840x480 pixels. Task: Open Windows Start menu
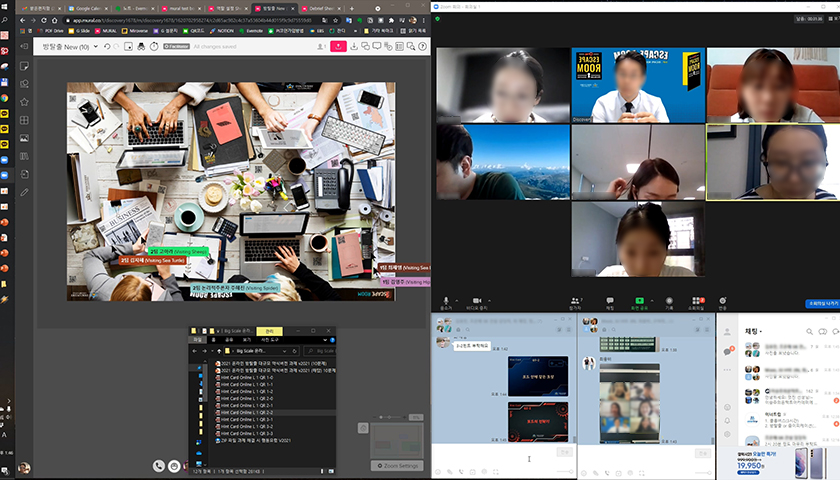coord(4,4)
